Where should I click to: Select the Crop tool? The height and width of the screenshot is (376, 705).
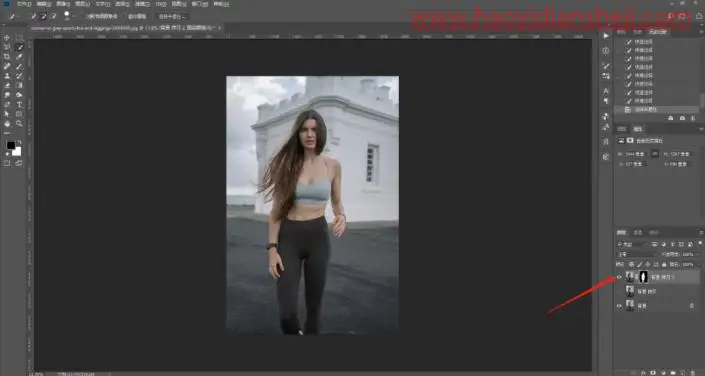point(7,57)
